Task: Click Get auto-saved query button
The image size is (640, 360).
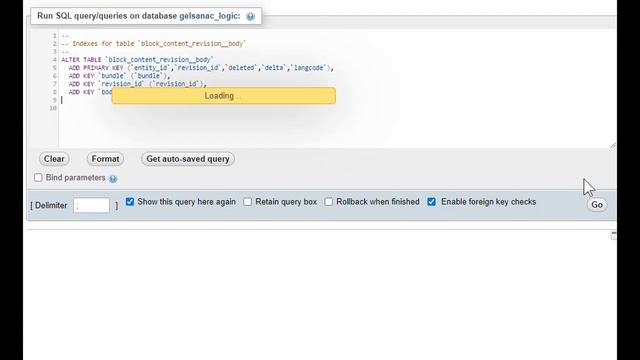Action: point(188,159)
